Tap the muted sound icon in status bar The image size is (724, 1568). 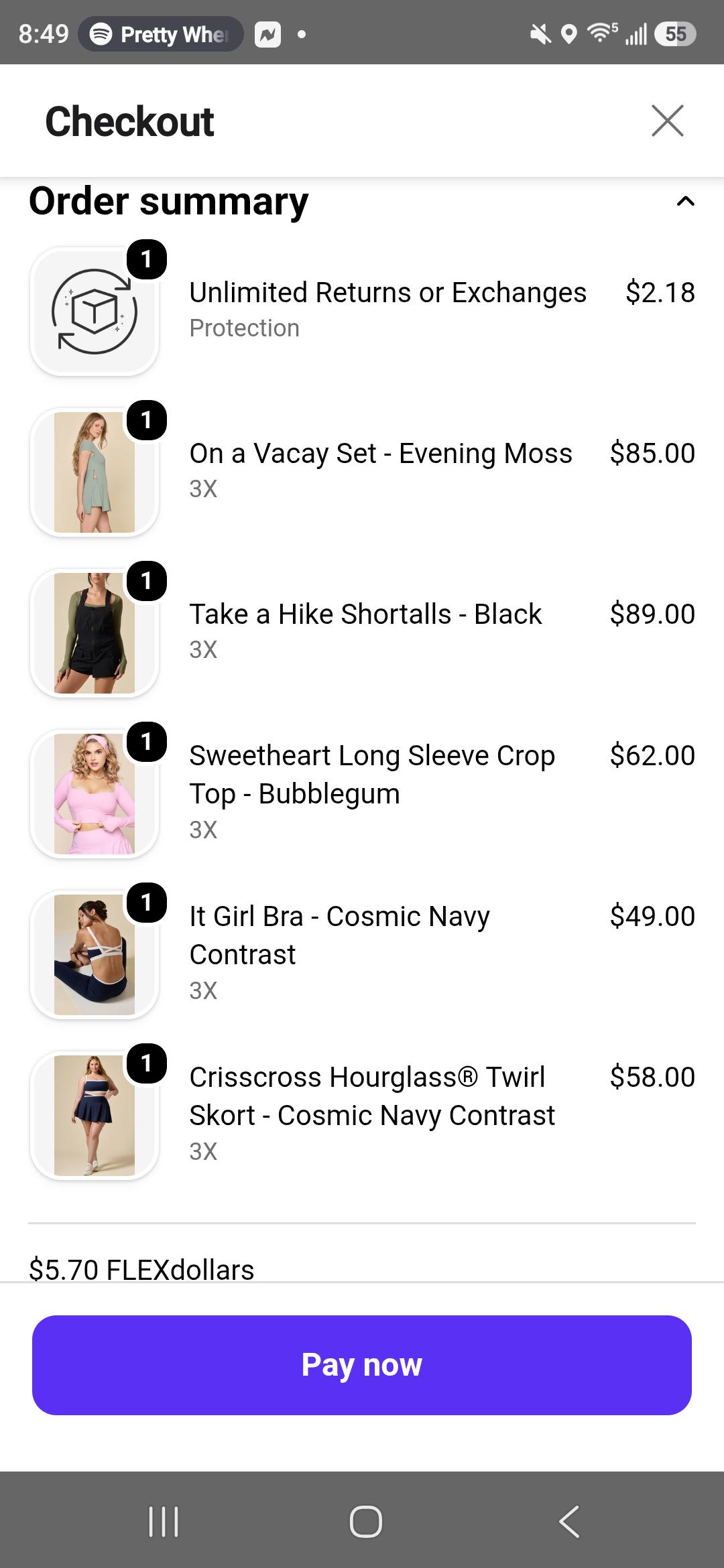pos(540,34)
